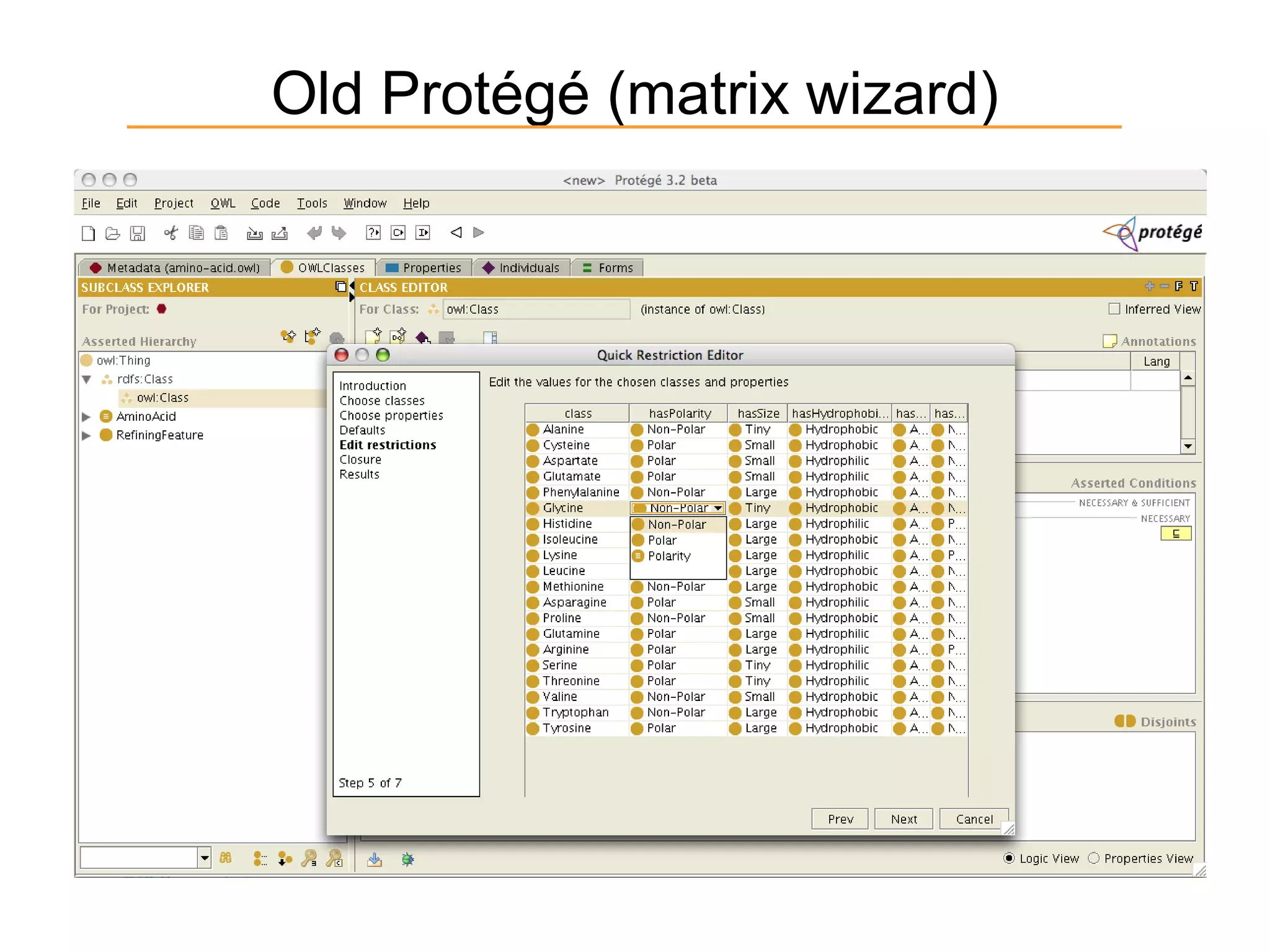1270x952 pixels.
Task: Expand the AminoAcid tree node
Action: pyautogui.click(x=87, y=416)
